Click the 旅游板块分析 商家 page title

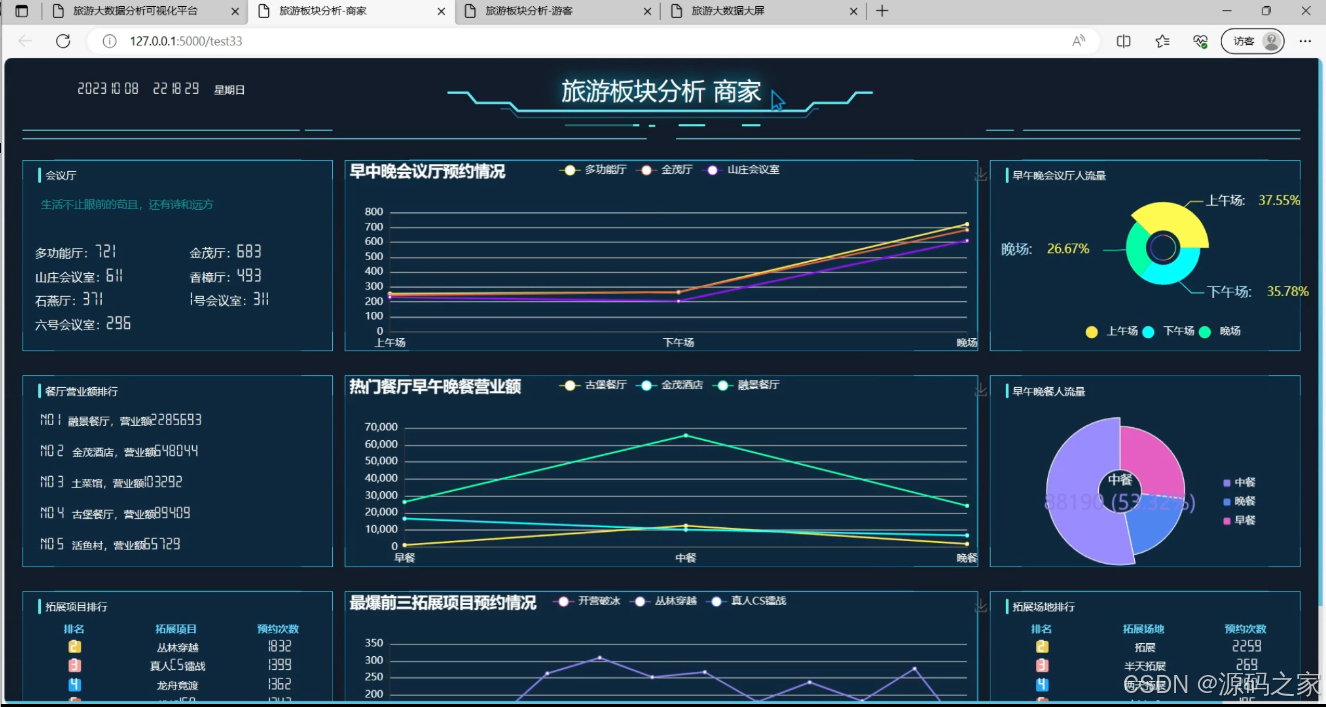pos(661,91)
